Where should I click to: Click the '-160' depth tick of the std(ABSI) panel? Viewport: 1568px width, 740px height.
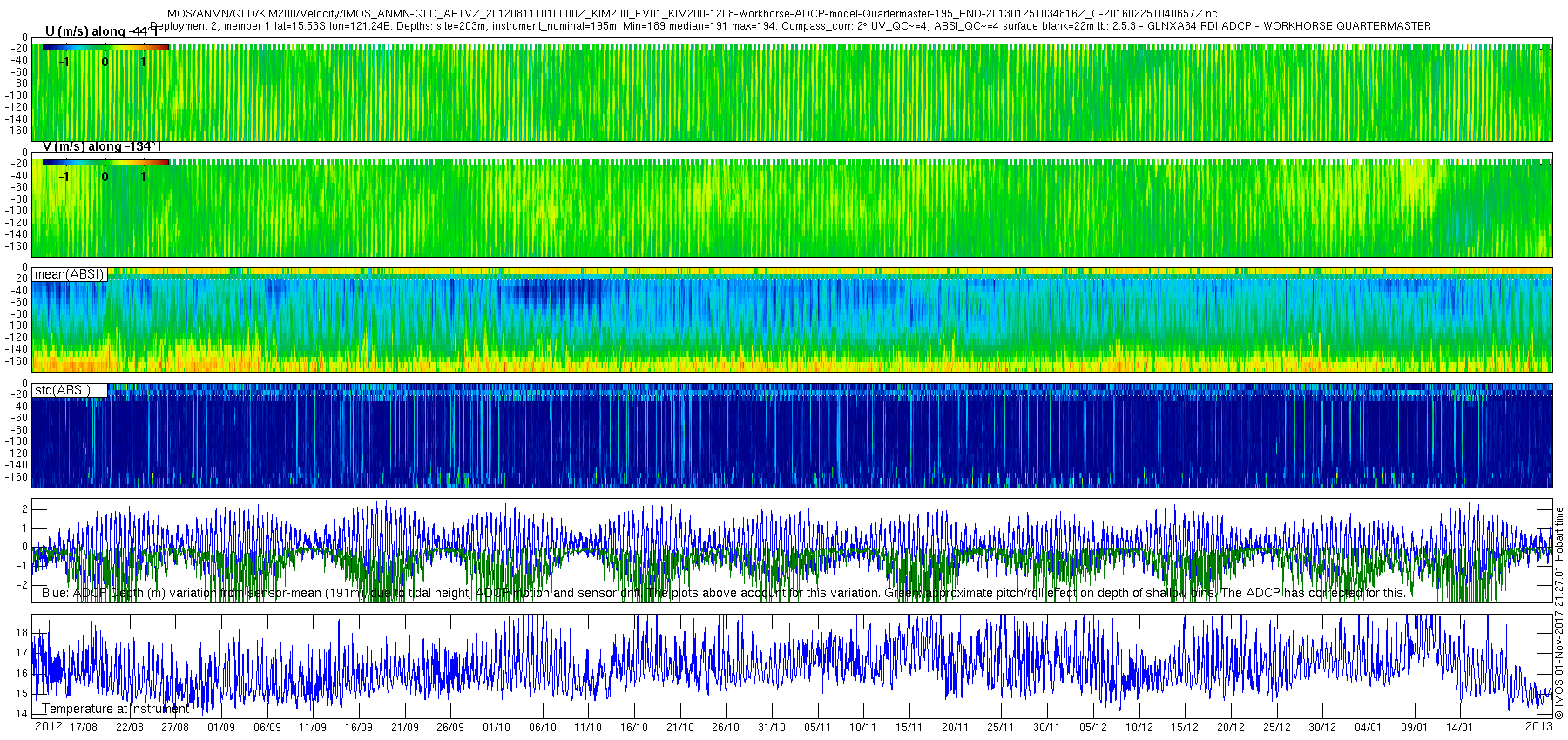coord(17,477)
